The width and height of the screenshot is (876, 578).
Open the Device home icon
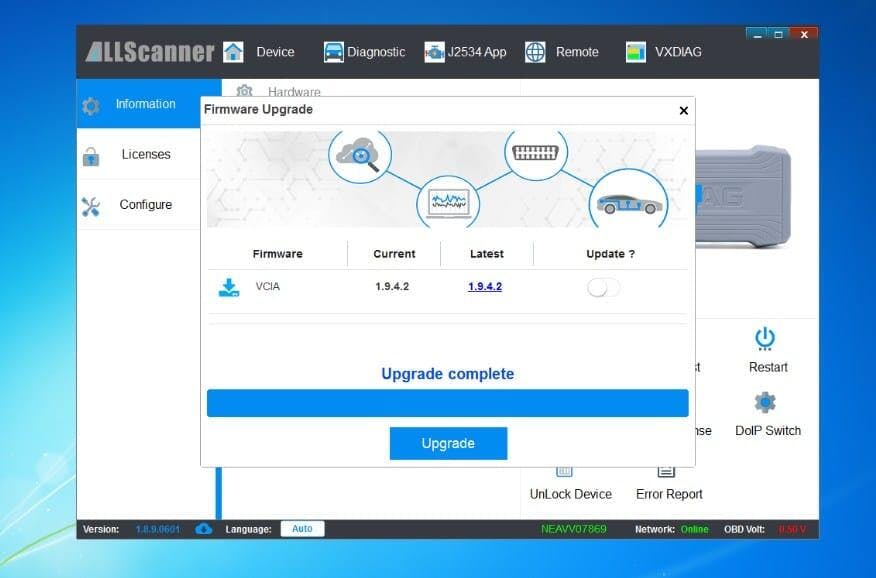(233, 52)
